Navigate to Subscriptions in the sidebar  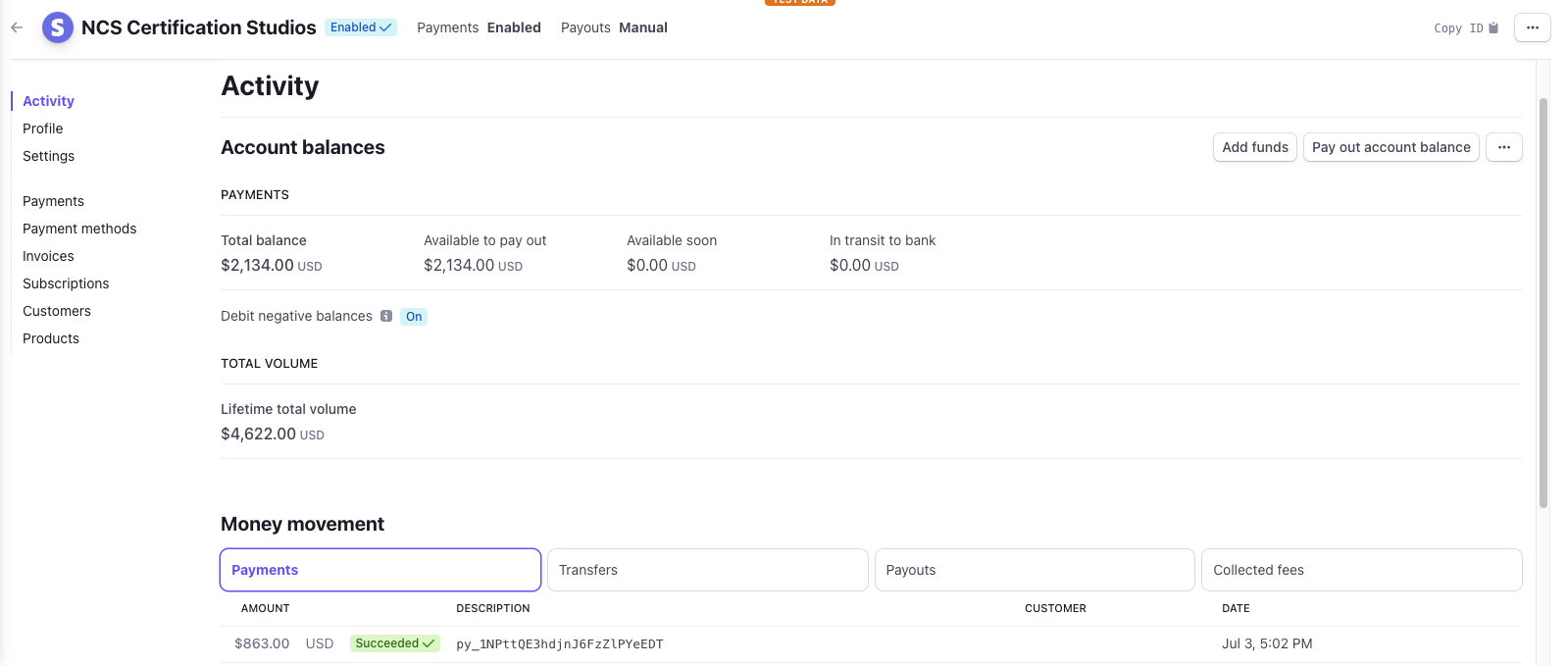(66, 283)
